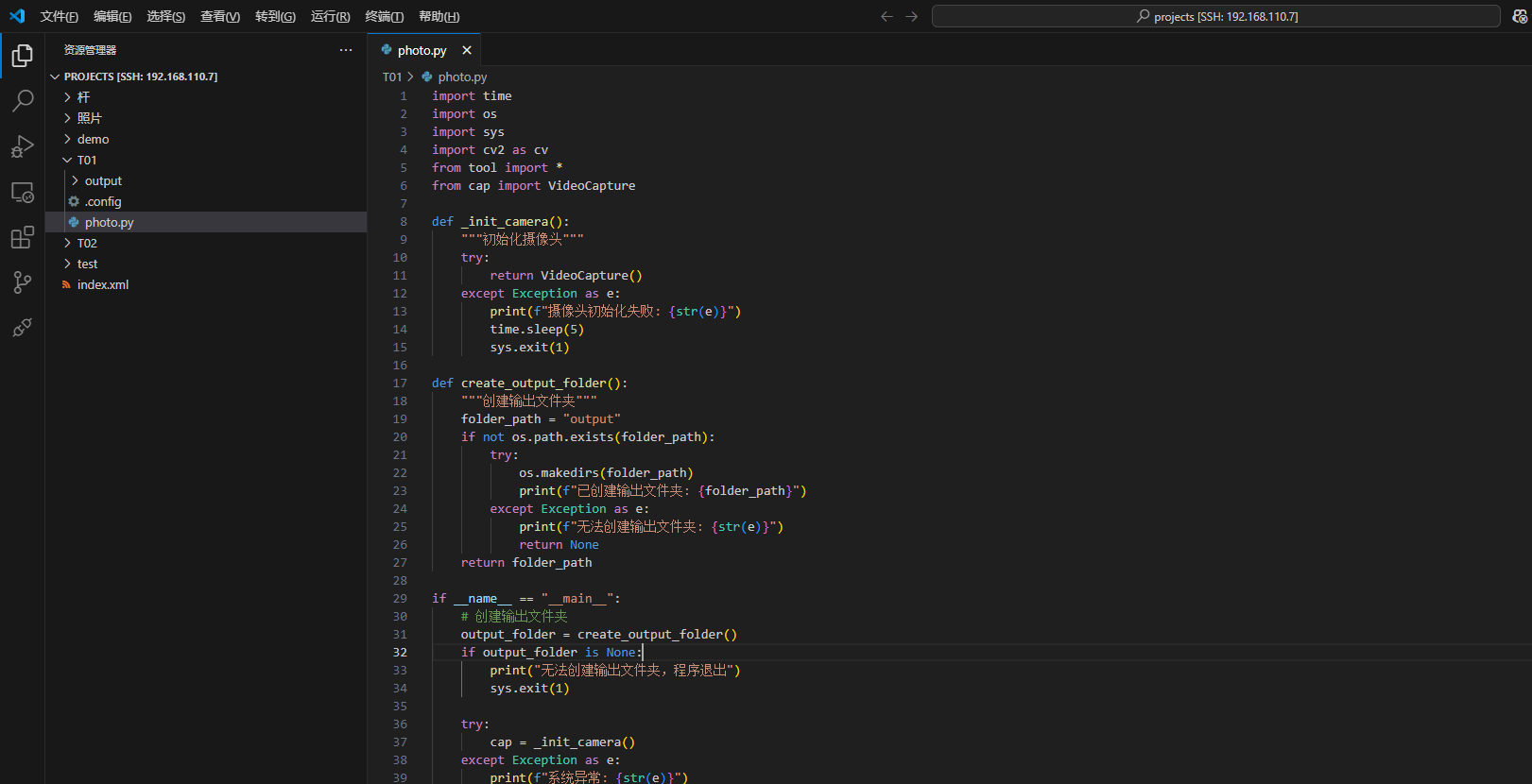
Task: Click the projects command center search box
Action: pyautogui.click(x=1215, y=16)
